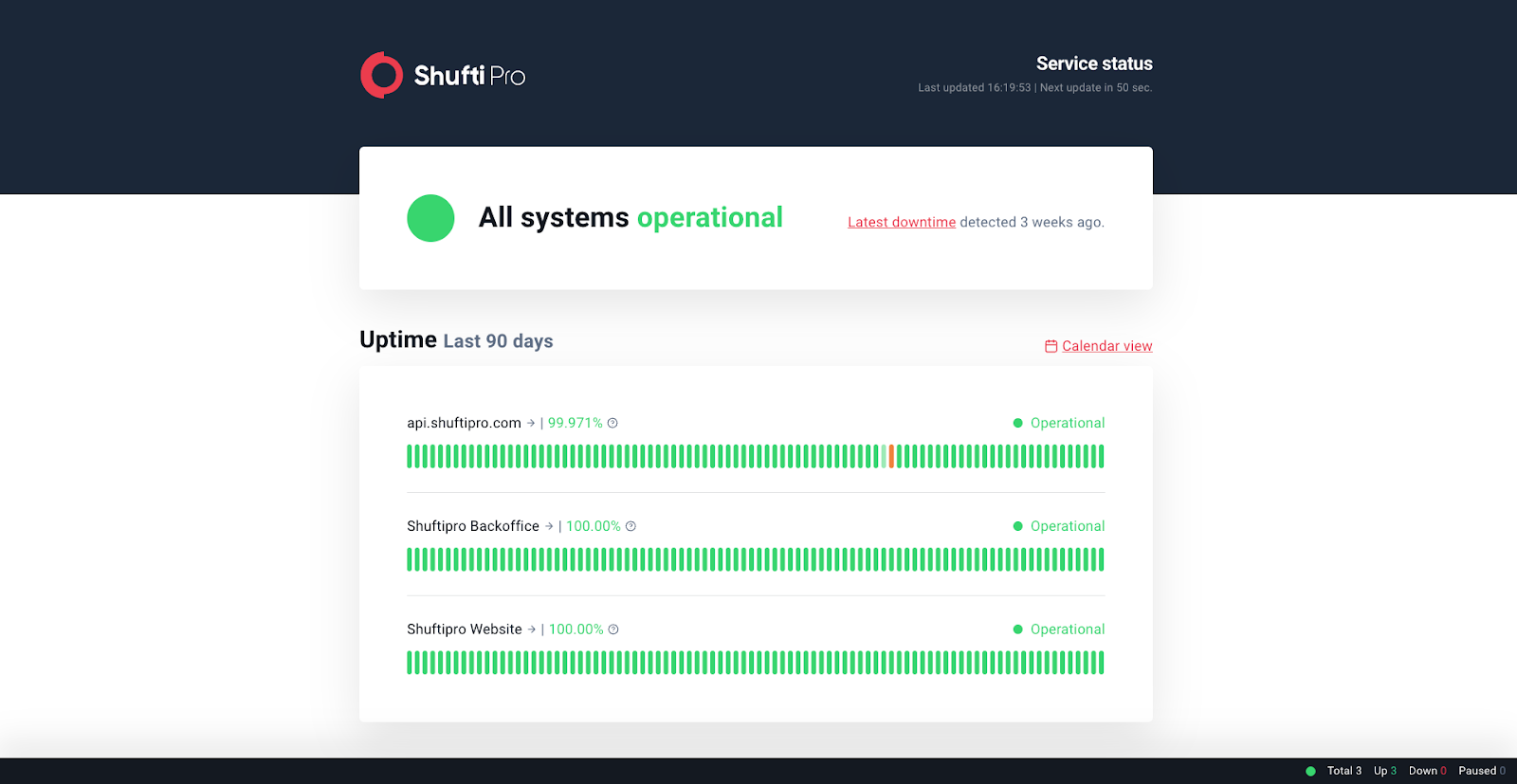Click the green dot beside api.shuftipro.com Operational

pyautogui.click(x=1017, y=423)
